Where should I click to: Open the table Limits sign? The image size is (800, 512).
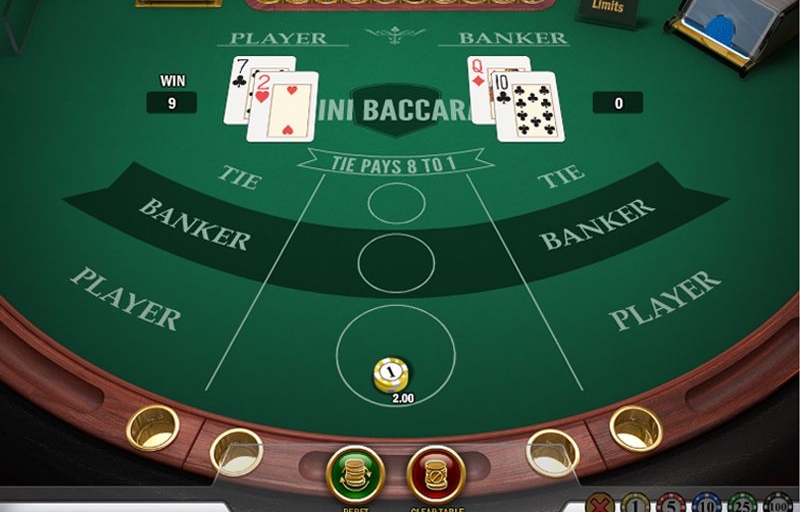[x=608, y=11]
